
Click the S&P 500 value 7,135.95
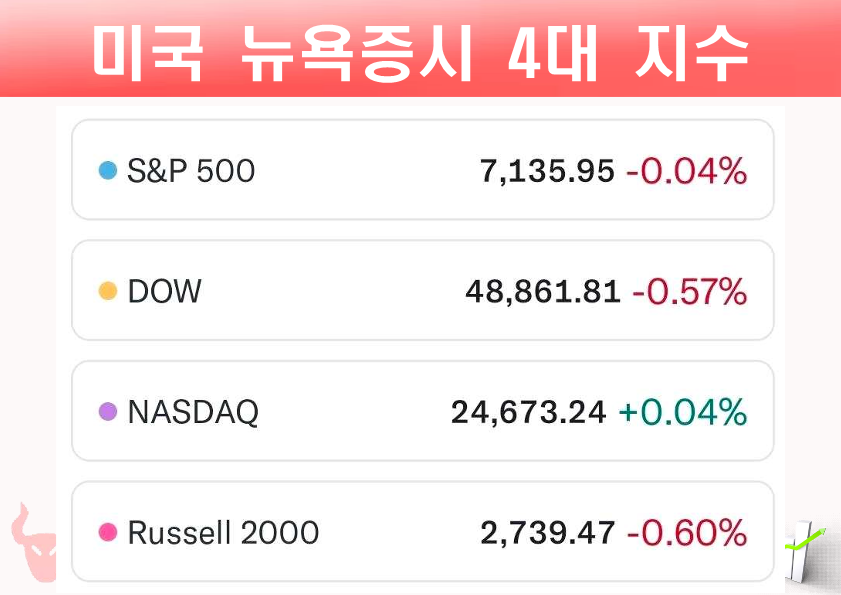(x=547, y=172)
